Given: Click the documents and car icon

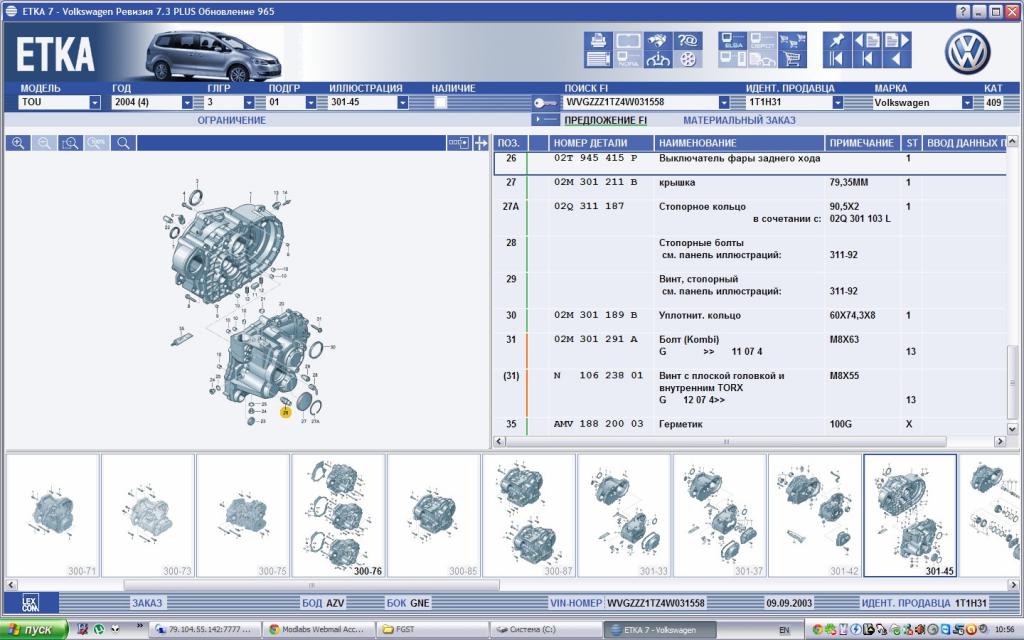Looking at the screenshot, I should coord(762,59).
